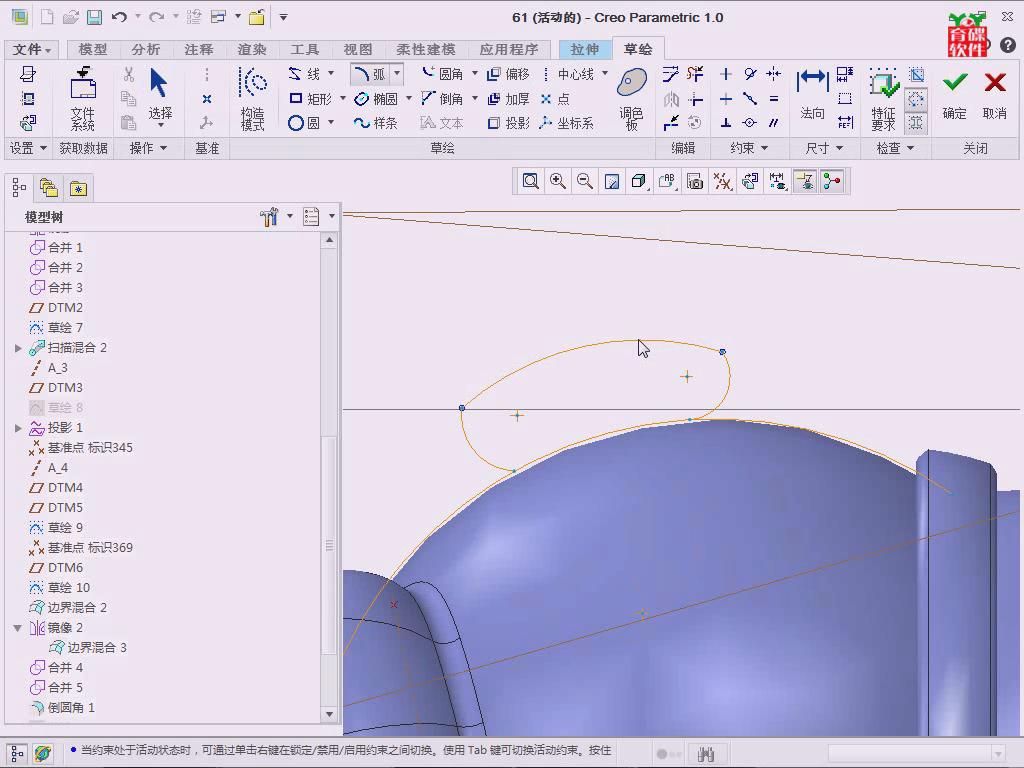Click the 特征要求 (Feature Requirements) icon
The height and width of the screenshot is (768, 1024).
pos(883,99)
